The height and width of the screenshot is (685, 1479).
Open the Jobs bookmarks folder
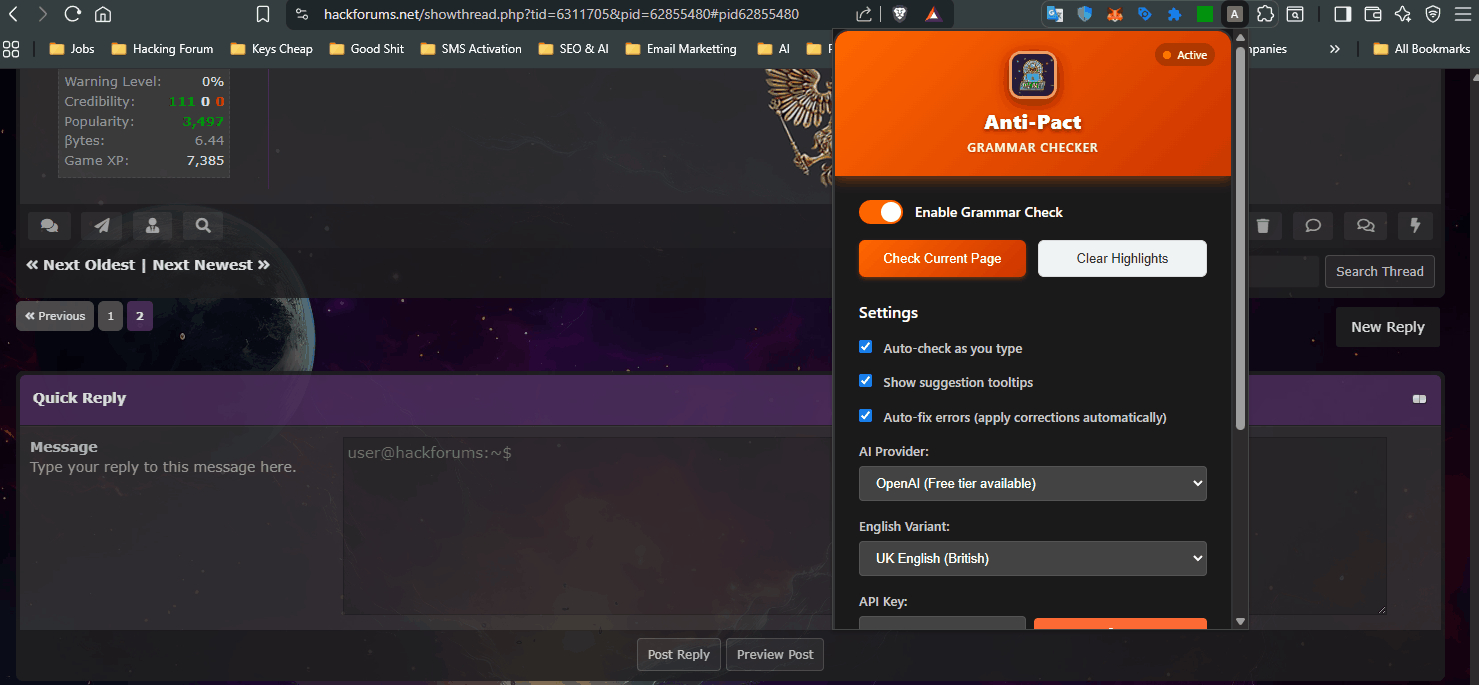tap(71, 48)
